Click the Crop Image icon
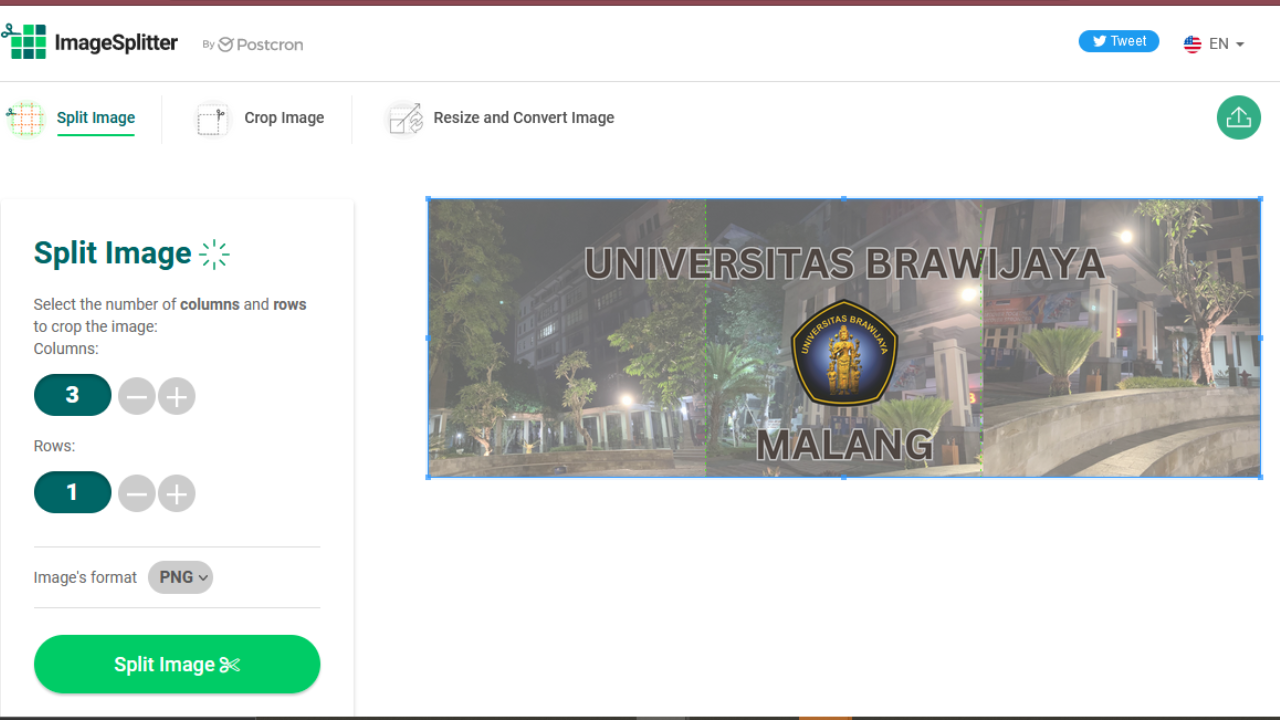The width and height of the screenshot is (1280, 720). pyautogui.click(x=212, y=119)
